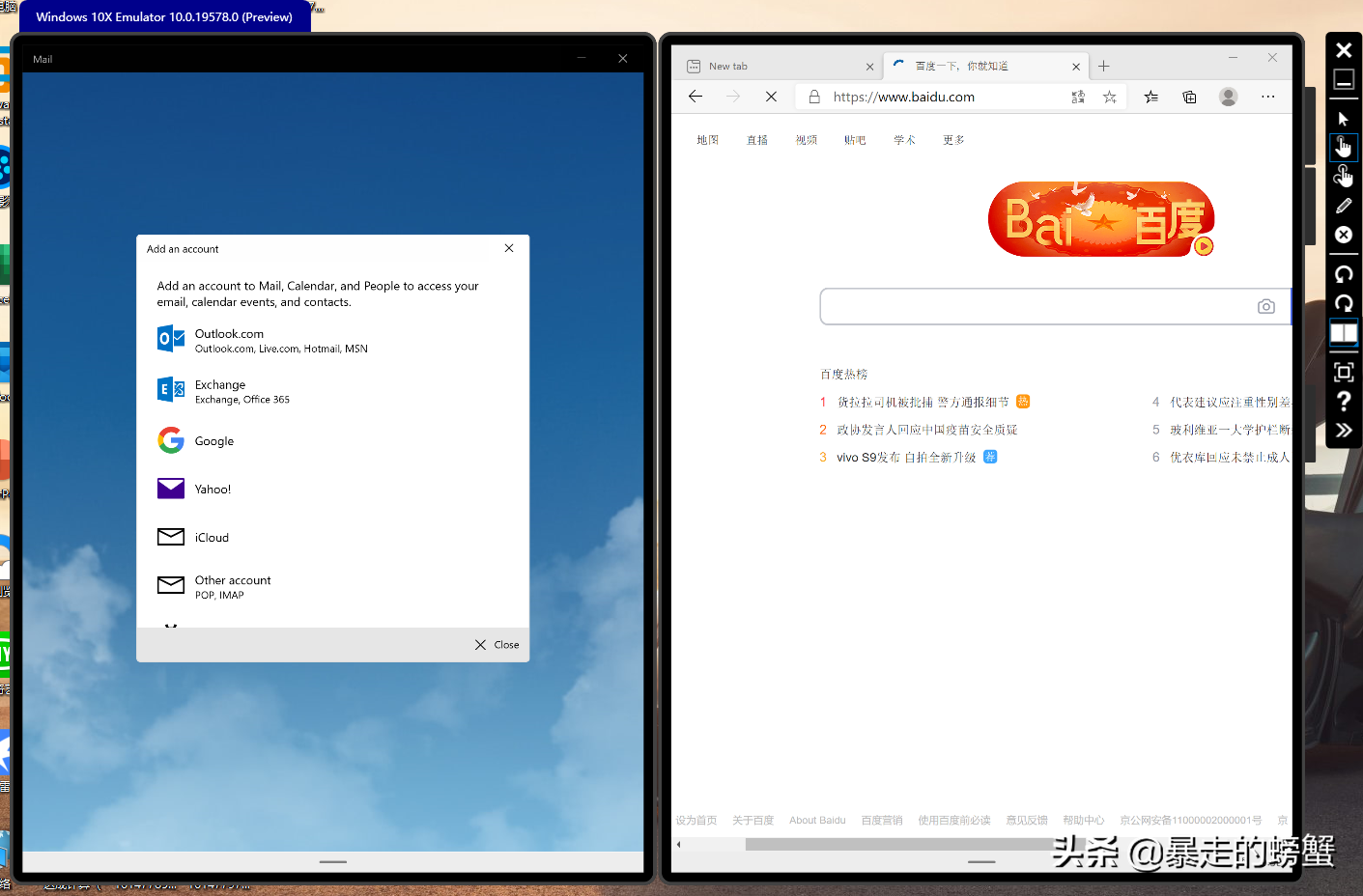Minimize the Mail app window
Viewport: 1363px width, 896px height.
582,59
